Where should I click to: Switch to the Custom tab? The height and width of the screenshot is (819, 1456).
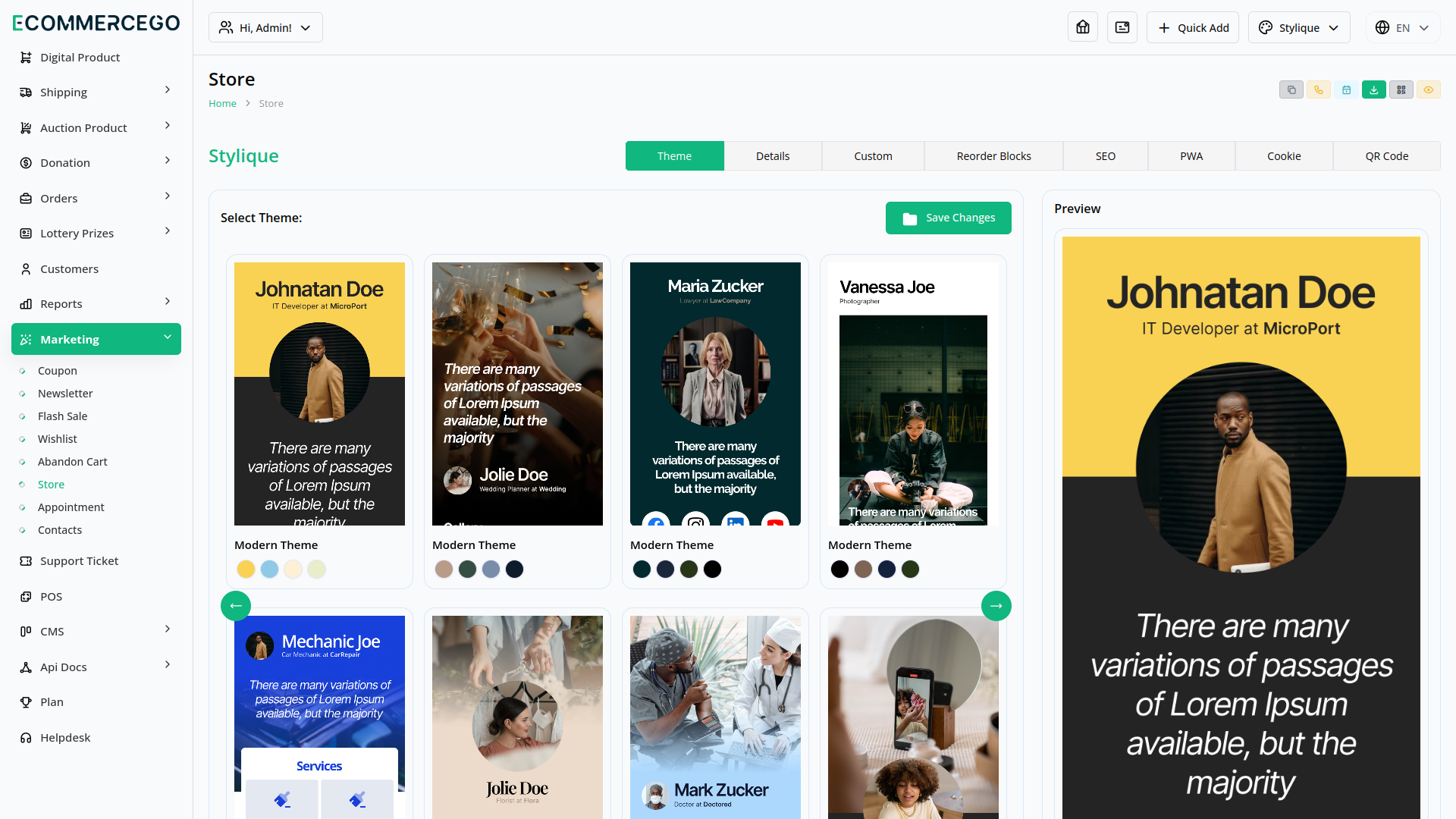tap(873, 155)
